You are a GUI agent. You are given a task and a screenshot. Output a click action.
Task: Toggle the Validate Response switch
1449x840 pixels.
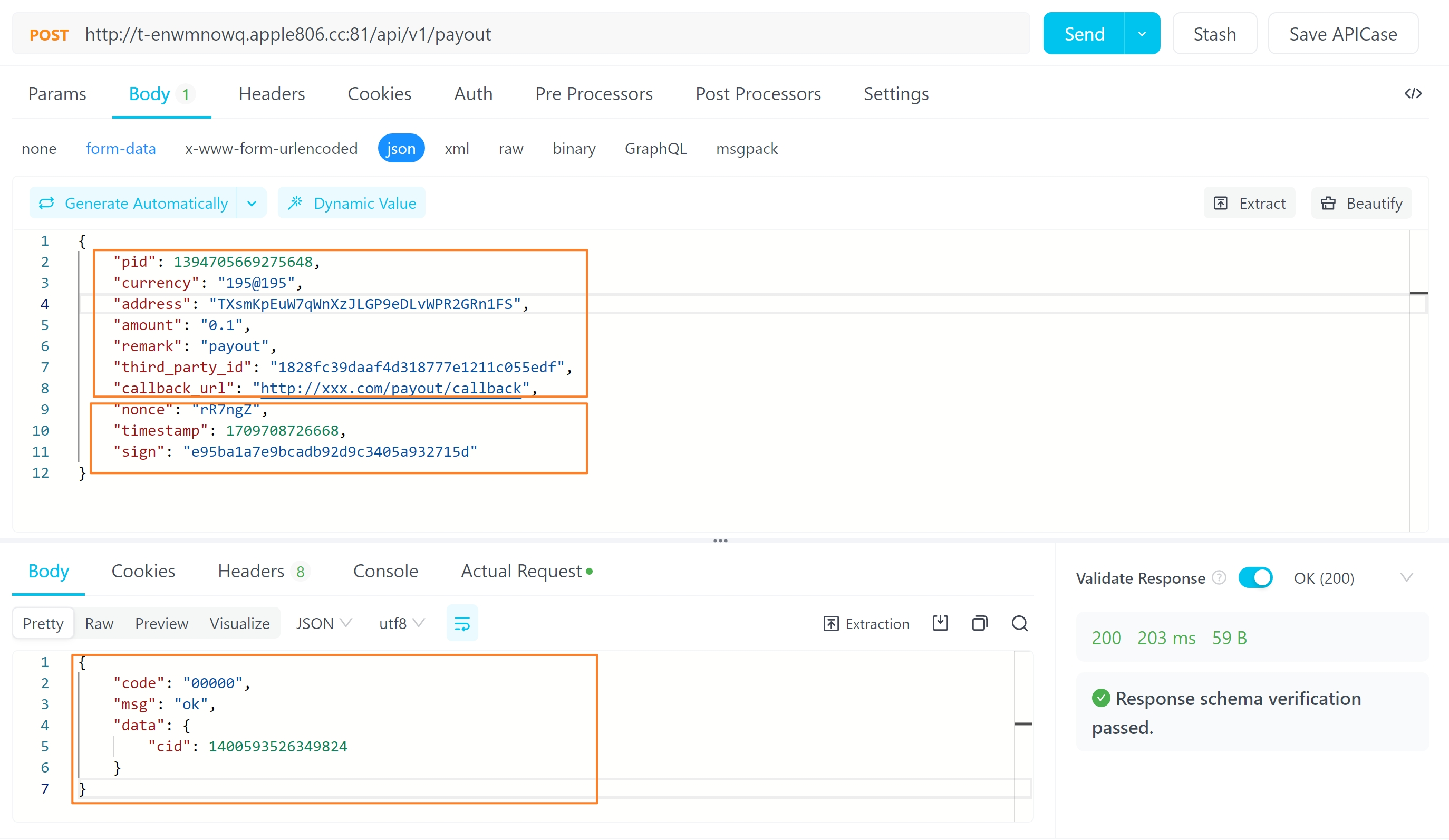click(x=1255, y=578)
